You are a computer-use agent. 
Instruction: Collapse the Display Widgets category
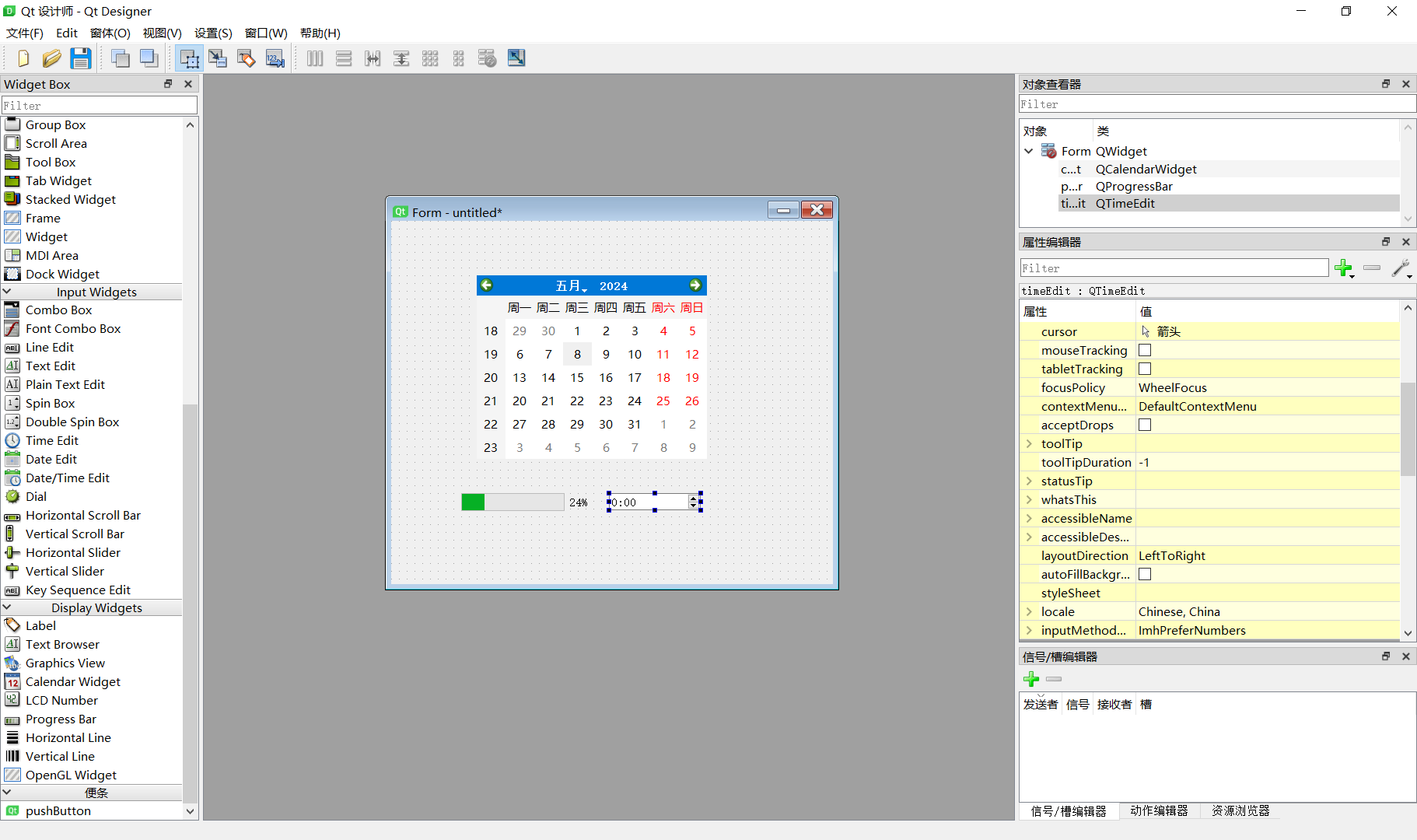[8, 607]
